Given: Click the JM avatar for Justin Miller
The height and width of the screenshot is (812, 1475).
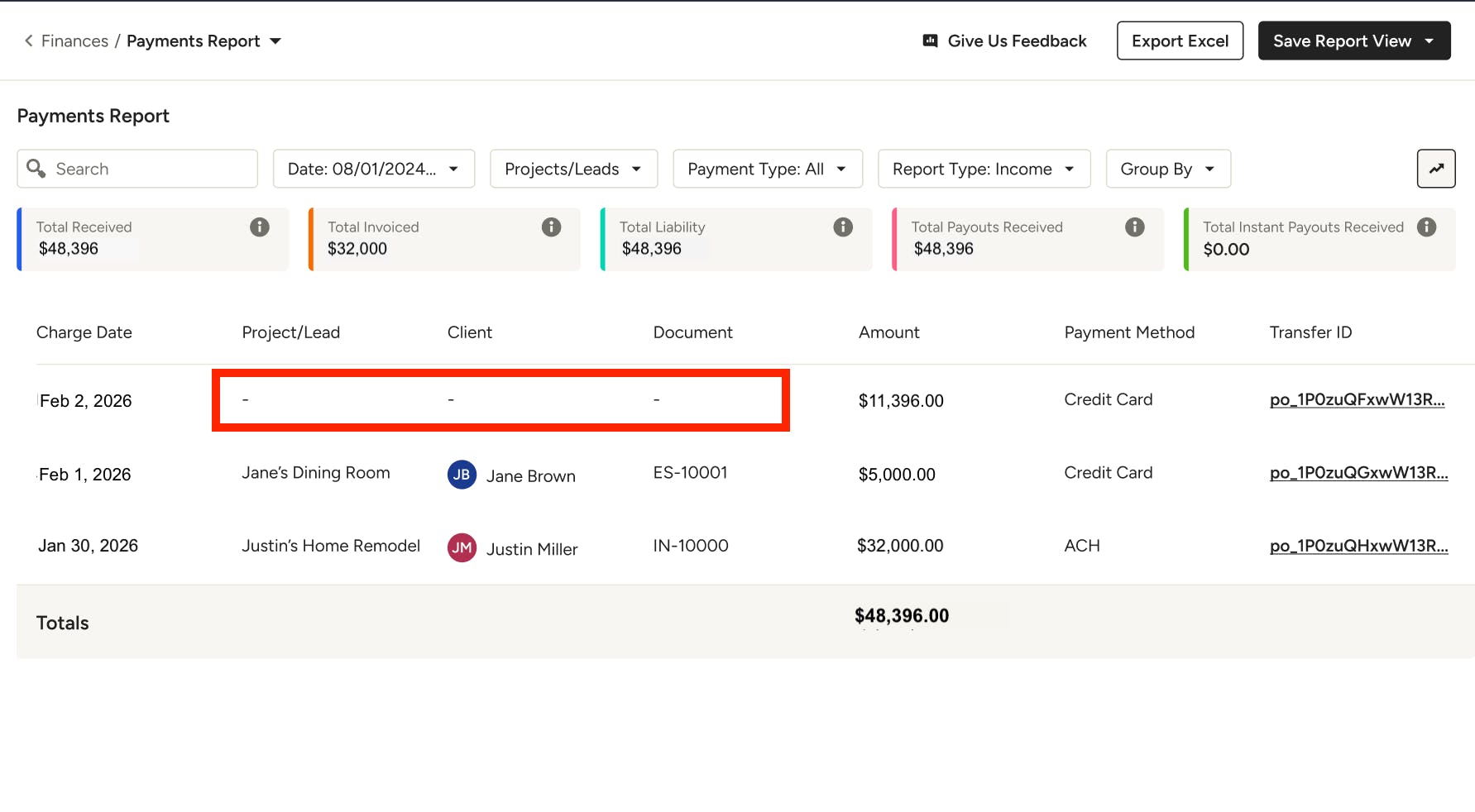Looking at the screenshot, I should point(462,547).
